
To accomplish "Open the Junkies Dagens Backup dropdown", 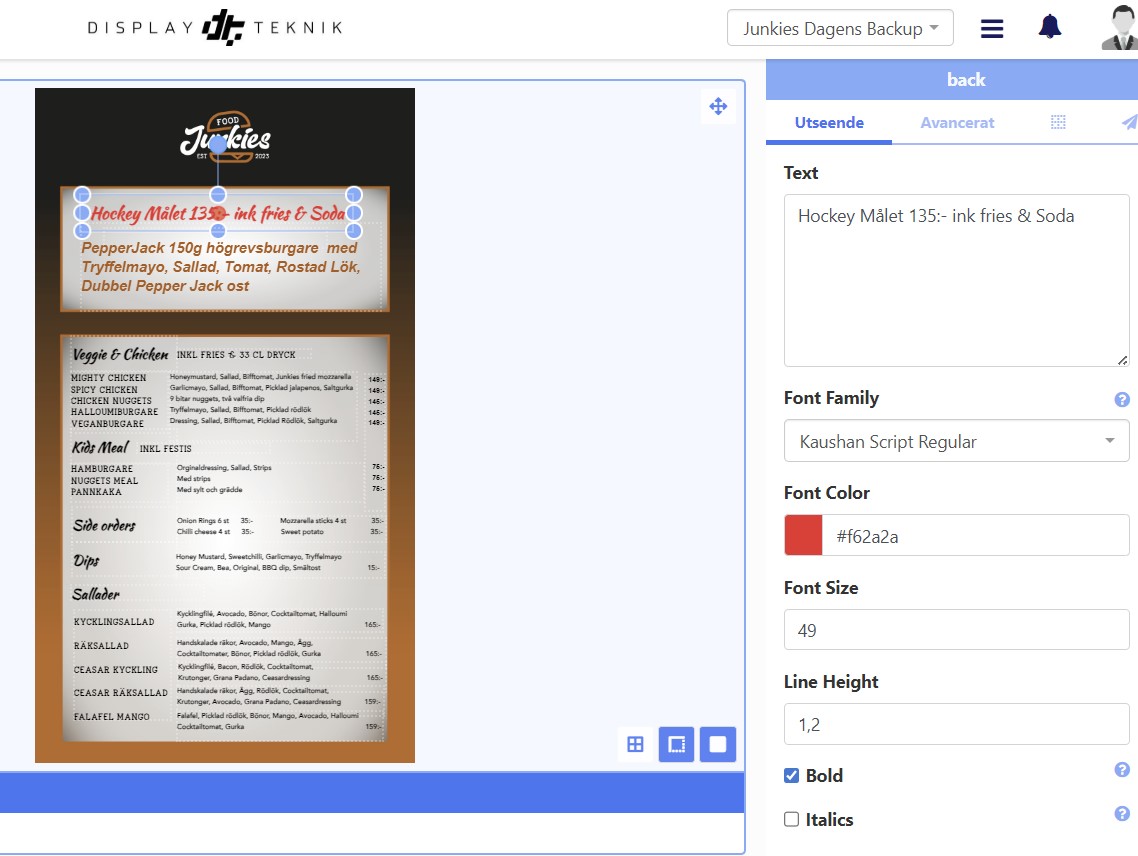I will click(840, 28).
